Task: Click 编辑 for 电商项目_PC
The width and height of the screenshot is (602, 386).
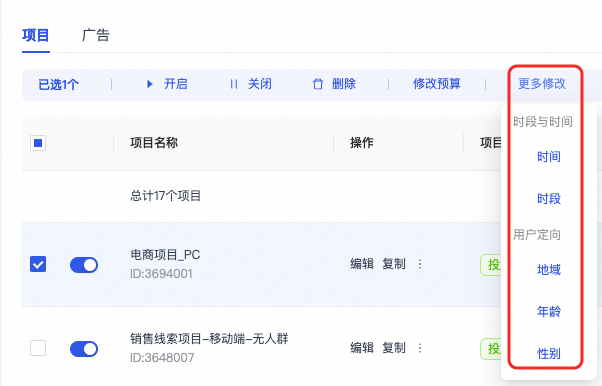Action: (x=362, y=264)
